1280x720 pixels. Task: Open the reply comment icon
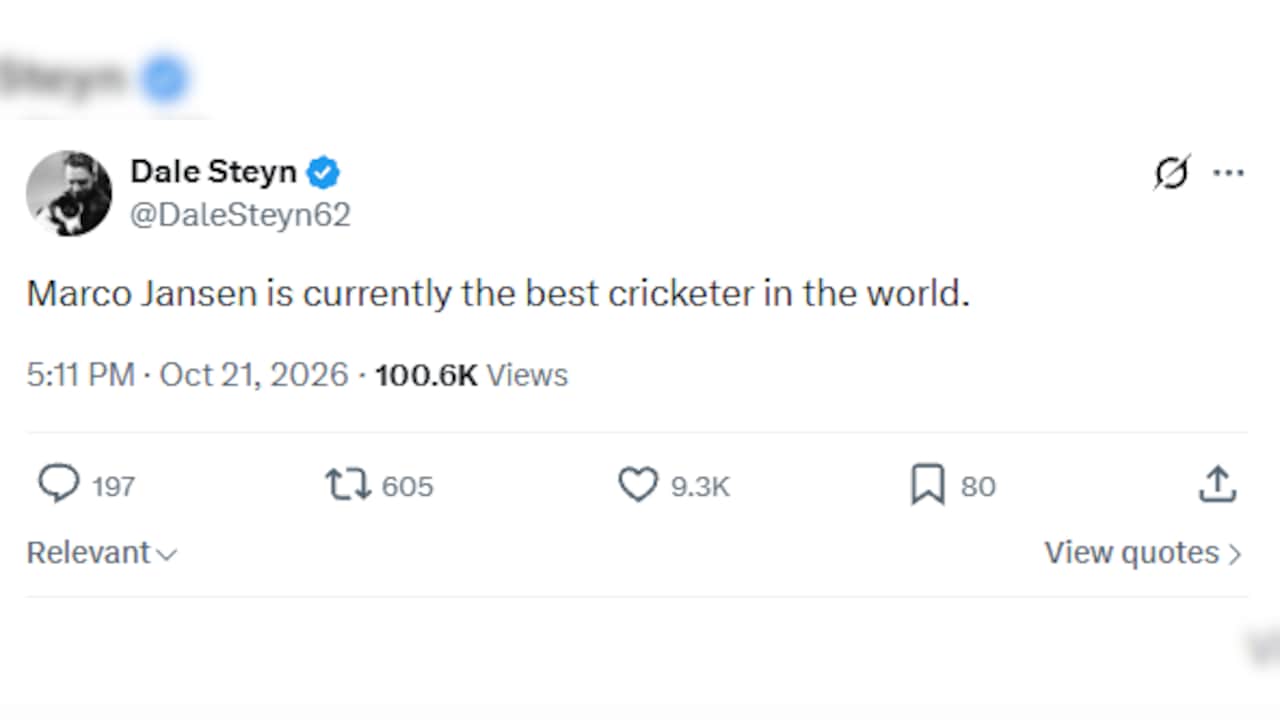(59, 485)
